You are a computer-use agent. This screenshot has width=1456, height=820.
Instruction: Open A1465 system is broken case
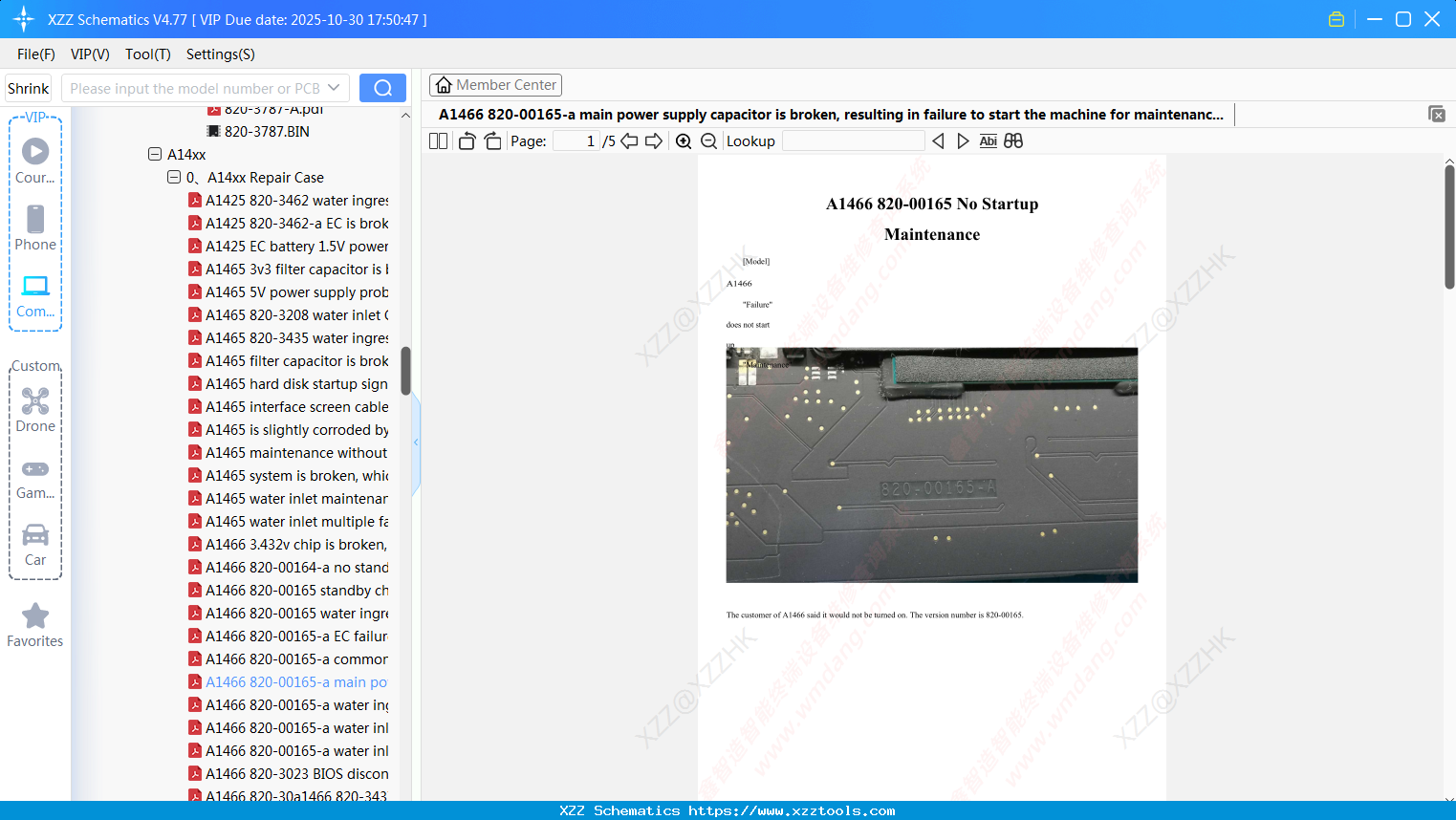[289, 475]
